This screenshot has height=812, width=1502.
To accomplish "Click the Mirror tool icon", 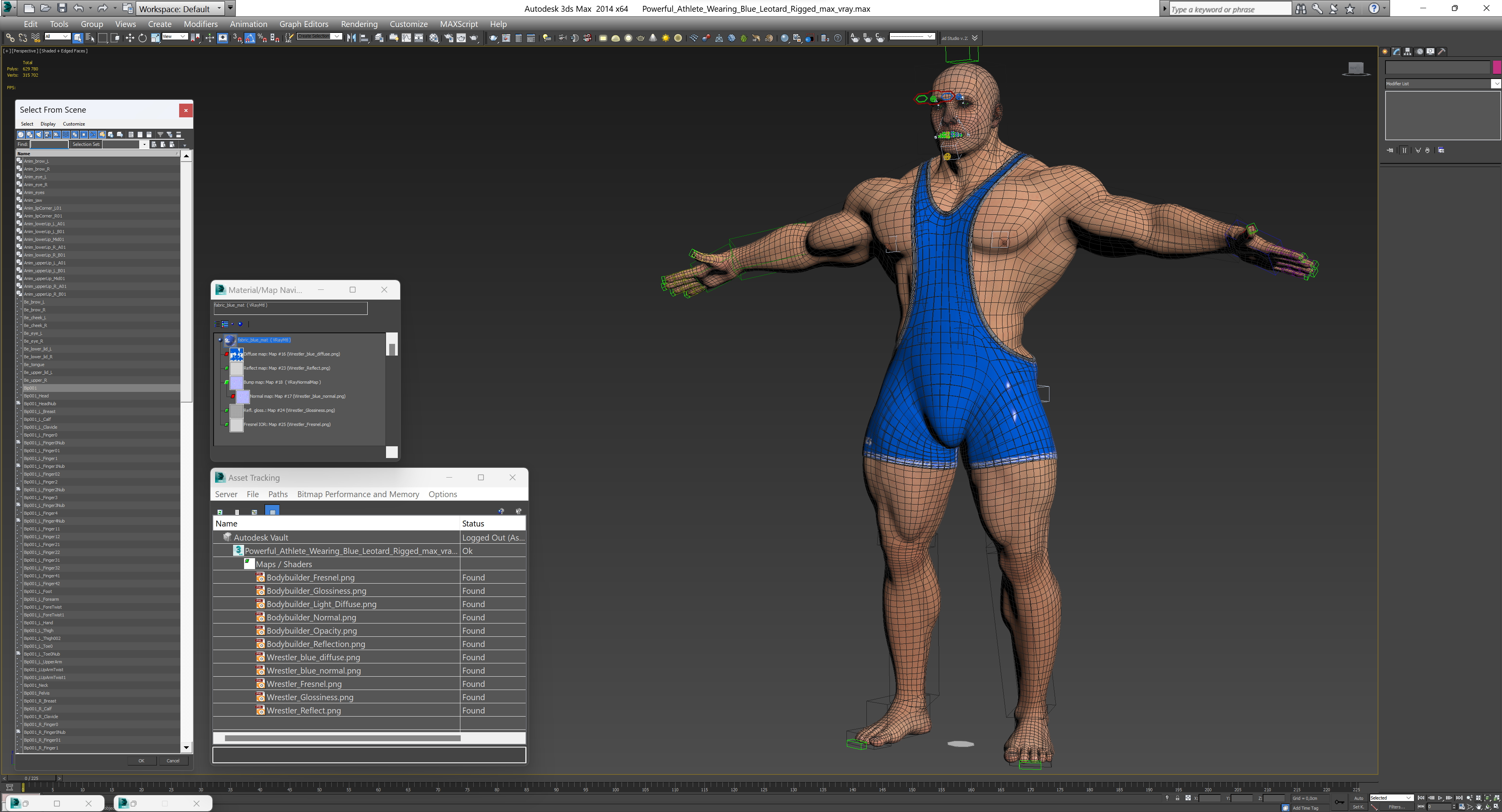I will point(351,38).
